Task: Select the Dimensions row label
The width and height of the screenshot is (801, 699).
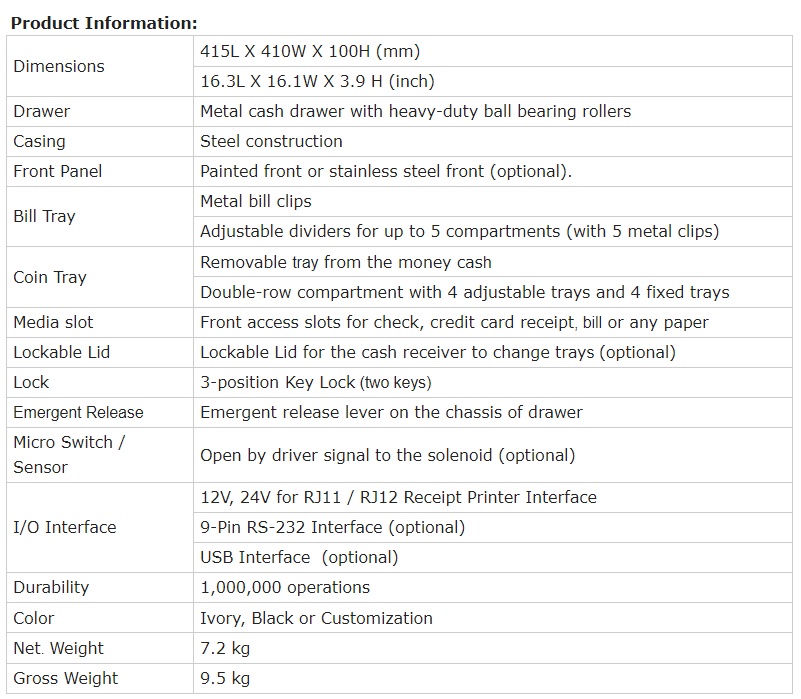Action: tap(59, 66)
